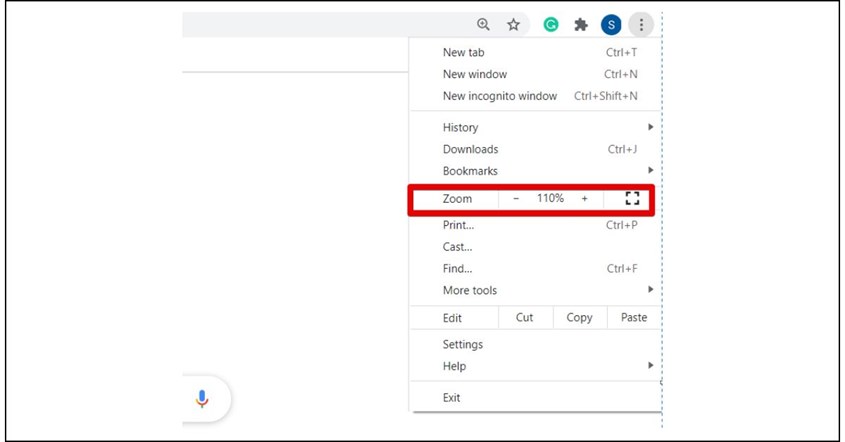845x442 pixels.
Task: Toggle full screen mode icon in Zoom row
Action: pyautogui.click(x=632, y=198)
